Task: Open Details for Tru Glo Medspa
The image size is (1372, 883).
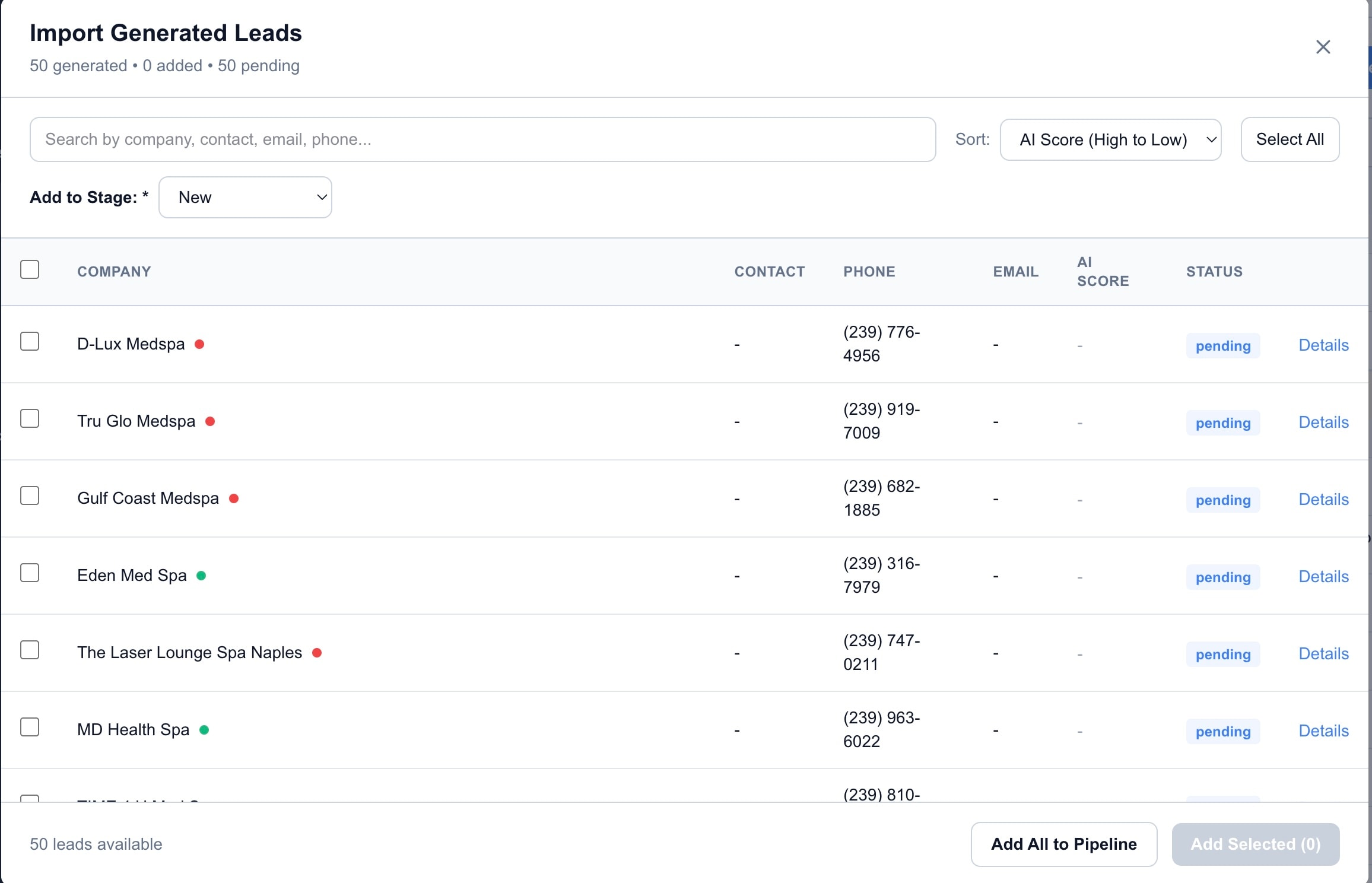Action: pyautogui.click(x=1324, y=422)
